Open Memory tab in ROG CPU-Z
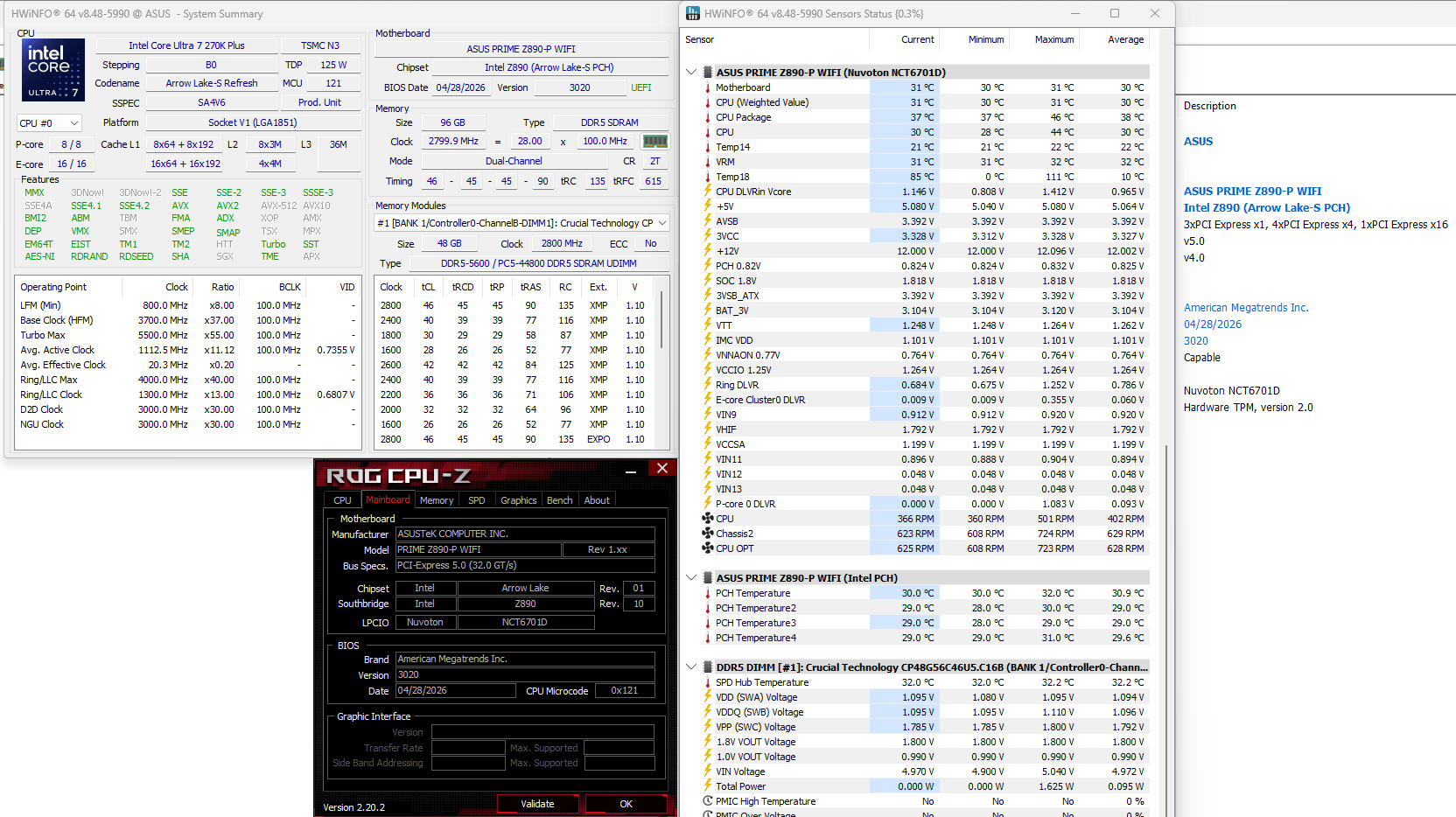Screen dimensions: 1456x817 point(437,500)
